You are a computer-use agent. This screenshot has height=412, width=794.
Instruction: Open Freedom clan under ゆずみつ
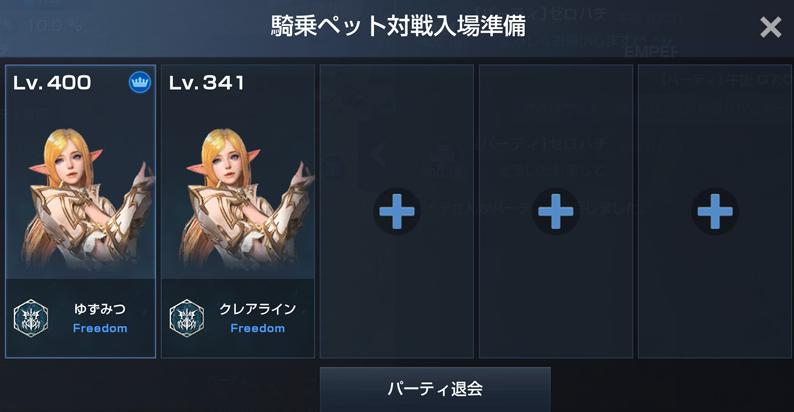[x=100, y=328]
